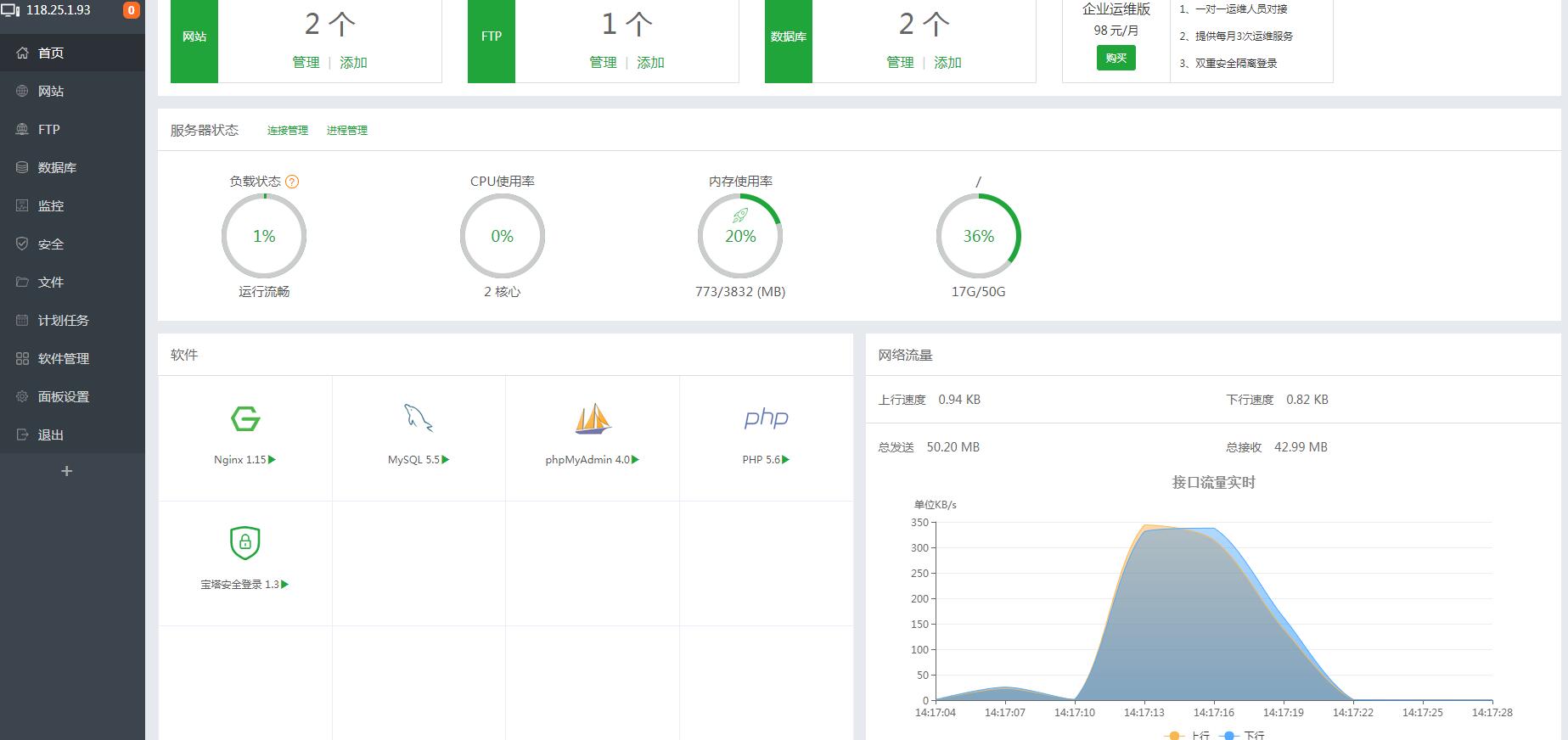
Task: Expand the MySQL 5.5 play arrow
Action: coord(446,460)
